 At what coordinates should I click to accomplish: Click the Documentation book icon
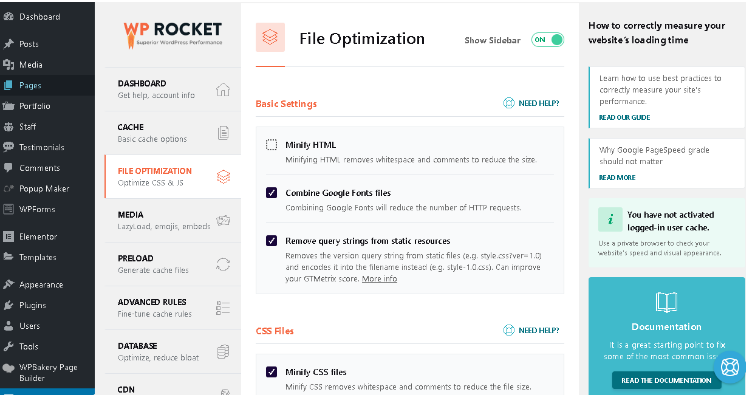coord(666,302)
